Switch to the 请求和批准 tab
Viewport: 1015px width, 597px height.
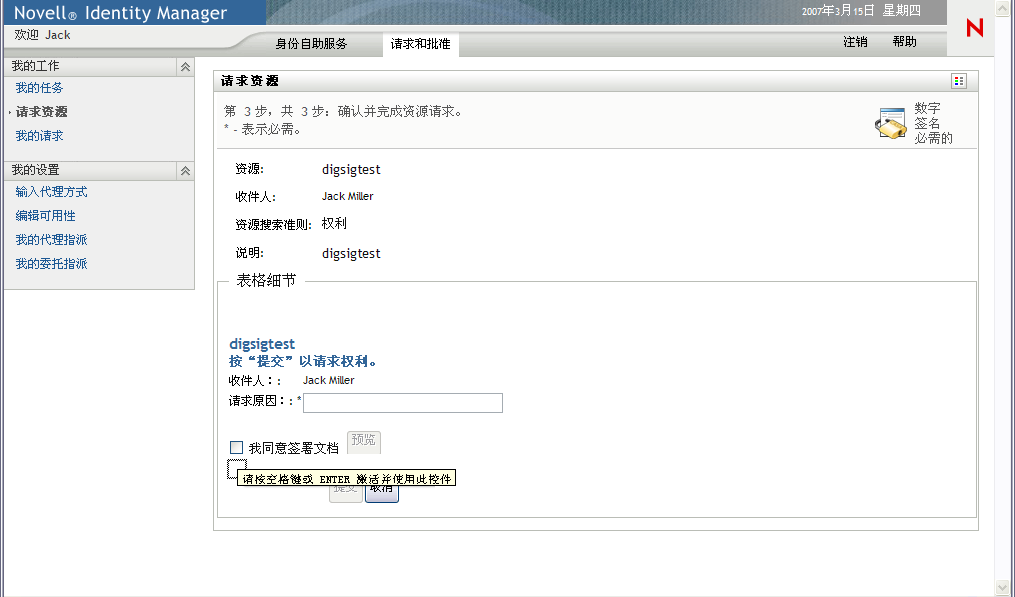tap(418, 44)
